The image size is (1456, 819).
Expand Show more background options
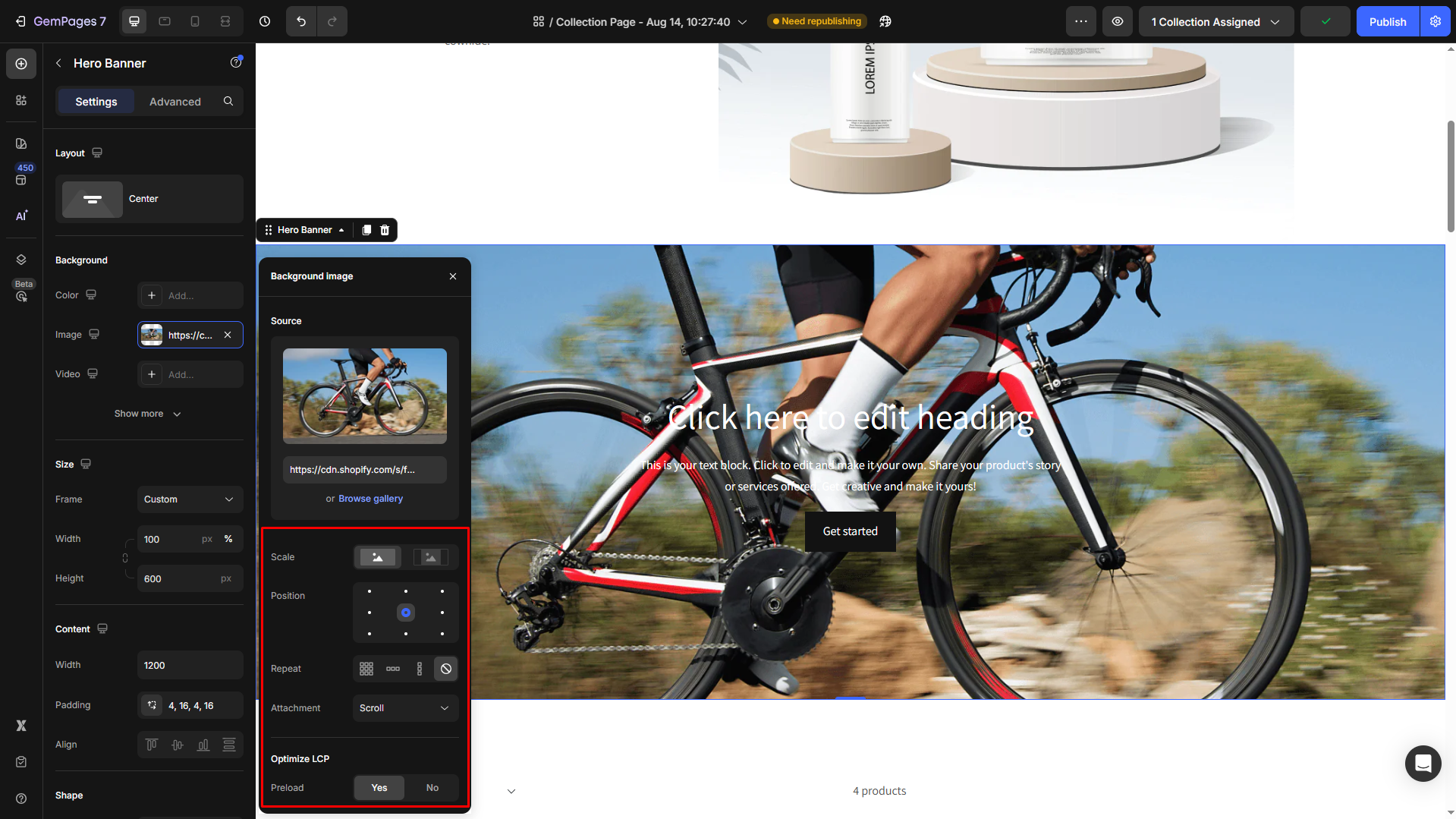tap(148, 414)
